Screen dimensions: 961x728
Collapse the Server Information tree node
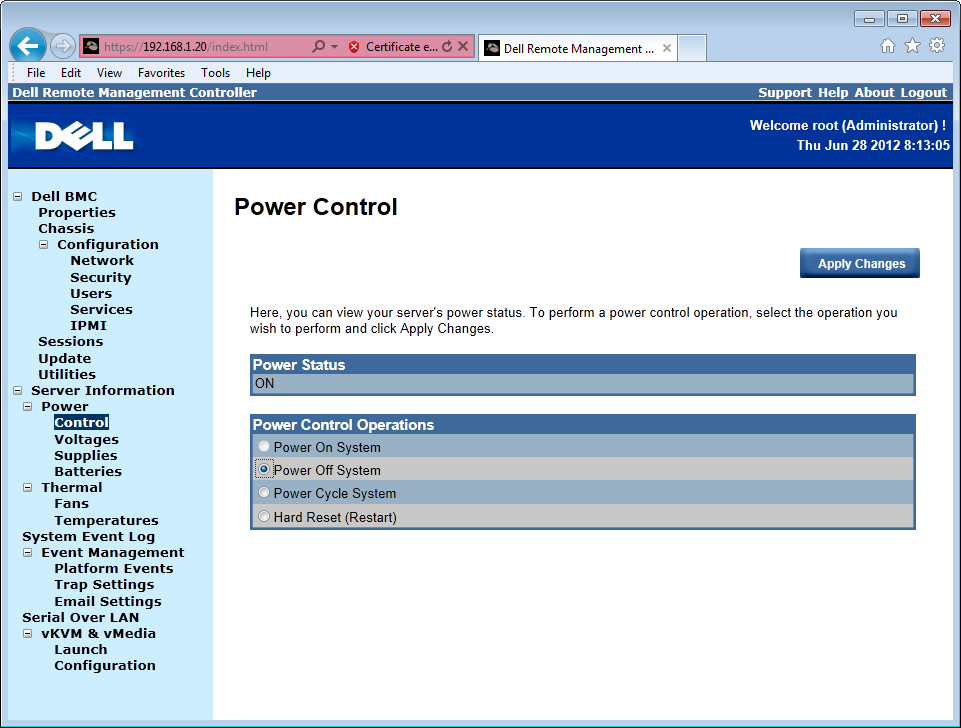tap(18, 390)
